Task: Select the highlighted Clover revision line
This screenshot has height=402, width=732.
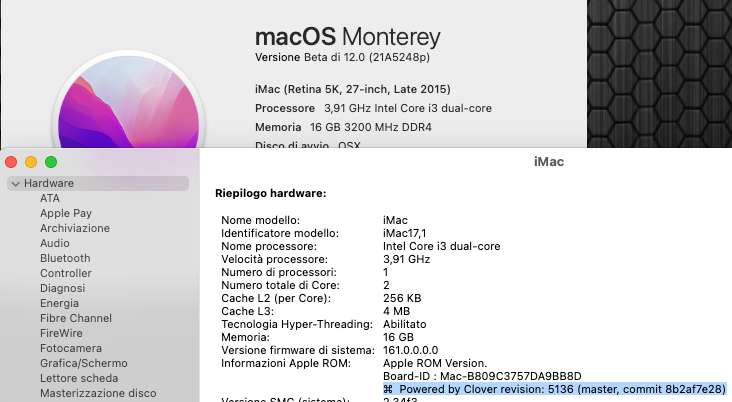Action: click(555, 389)
